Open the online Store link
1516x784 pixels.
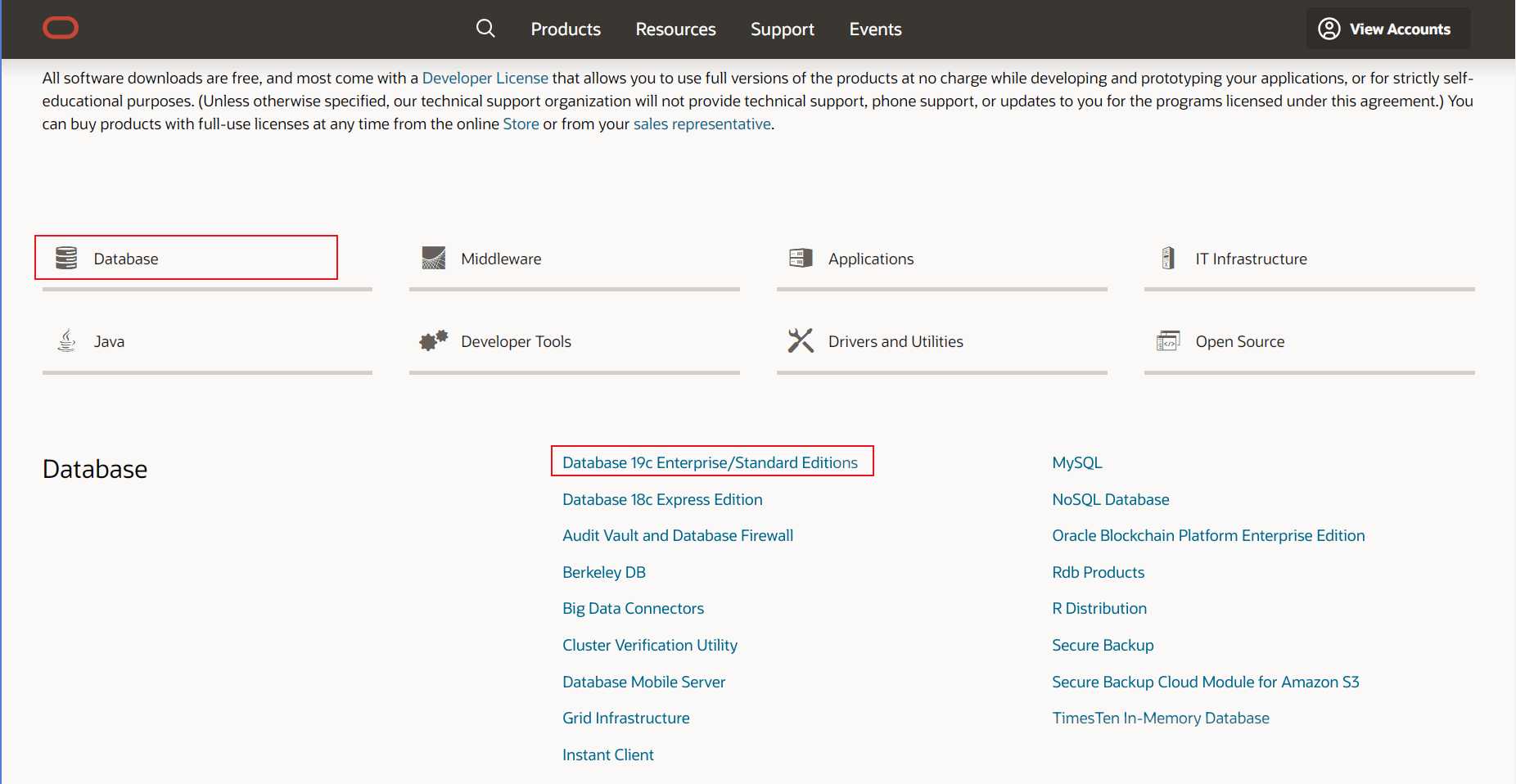[521, 124]
